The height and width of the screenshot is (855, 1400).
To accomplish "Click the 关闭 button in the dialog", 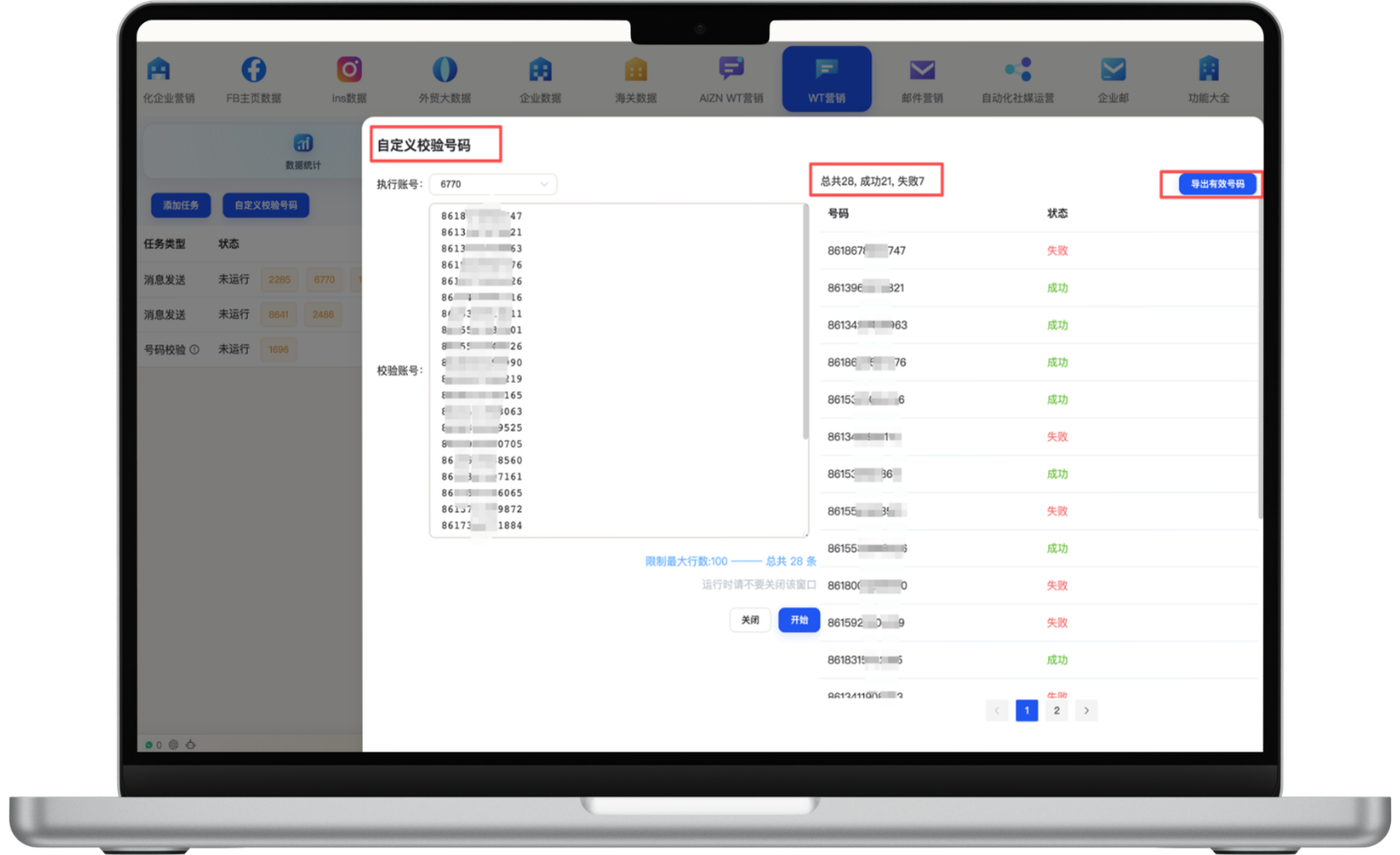I will pos(750,619).
